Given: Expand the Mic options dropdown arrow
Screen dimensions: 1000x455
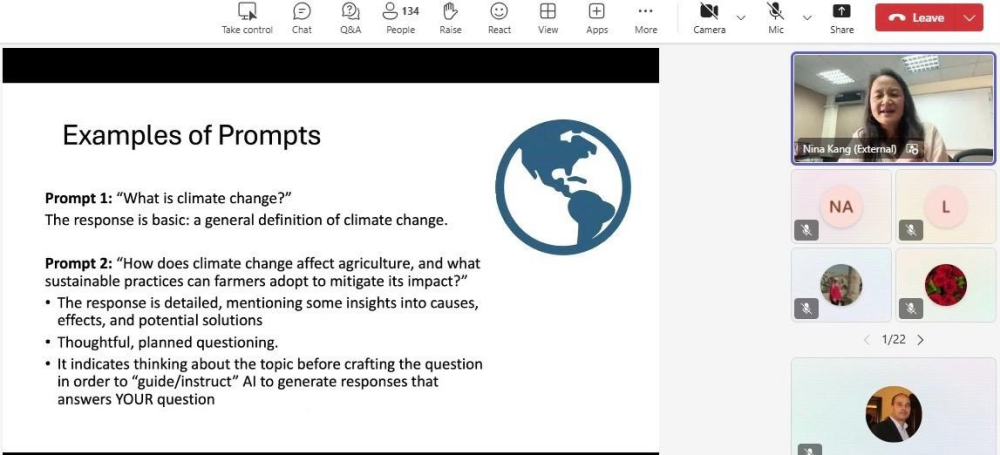Looking at the screenshot, I should [x=807, y=17].
